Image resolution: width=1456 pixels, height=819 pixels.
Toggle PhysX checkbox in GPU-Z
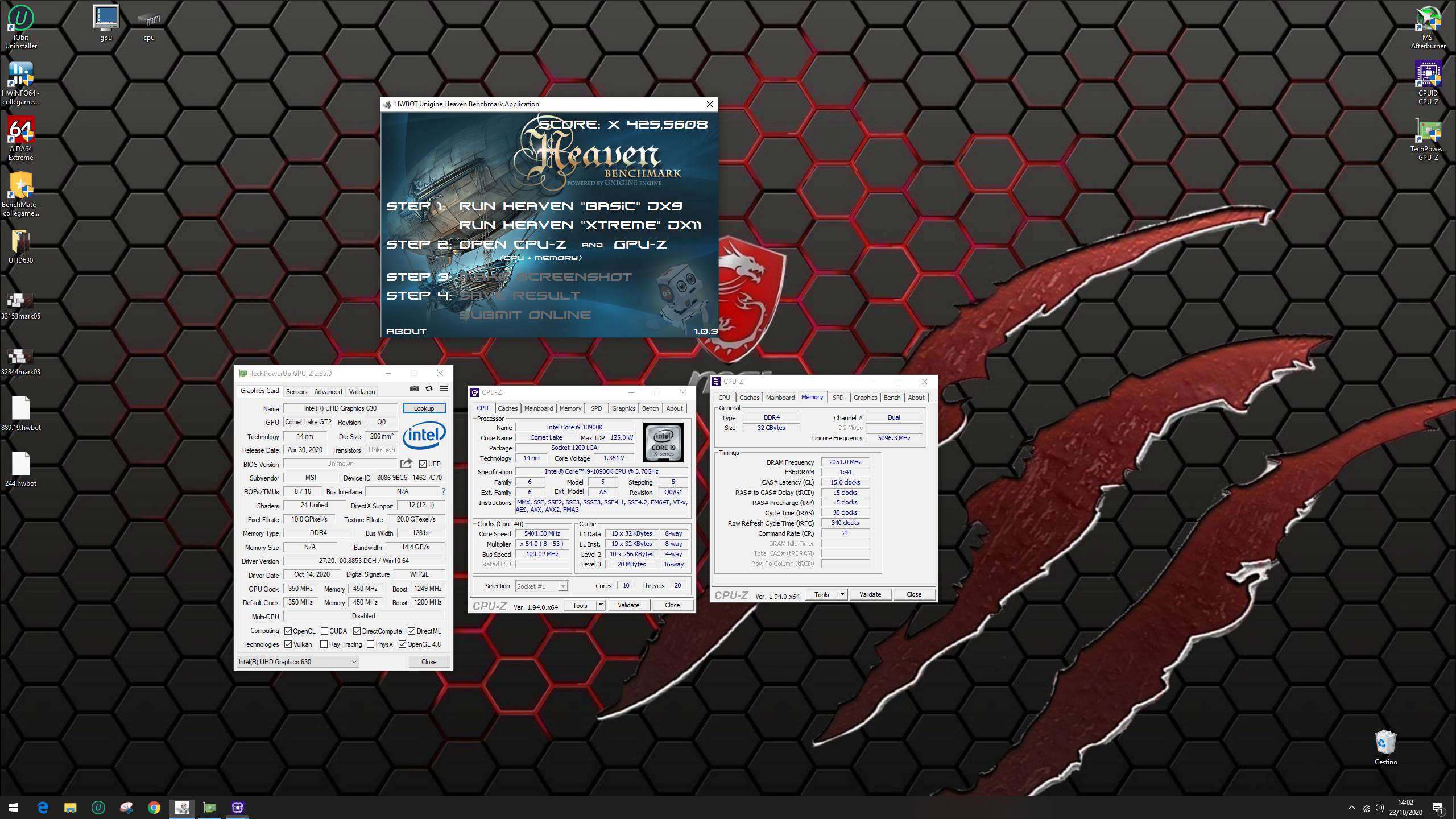tap(371, 644)
